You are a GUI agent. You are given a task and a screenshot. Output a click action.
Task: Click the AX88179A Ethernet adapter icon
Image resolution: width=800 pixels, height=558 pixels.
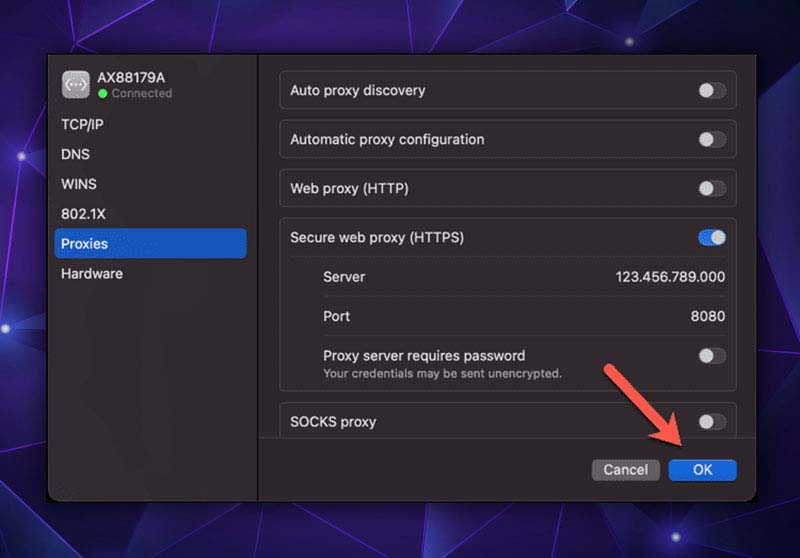click(76, 85)
